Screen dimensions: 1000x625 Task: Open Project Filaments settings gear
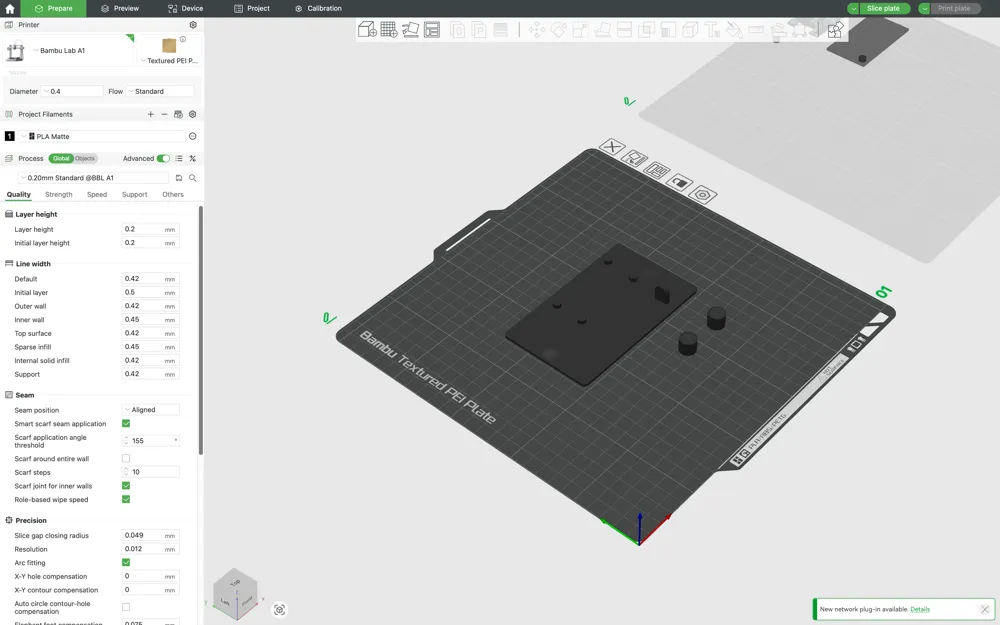(x=193, y=114)
